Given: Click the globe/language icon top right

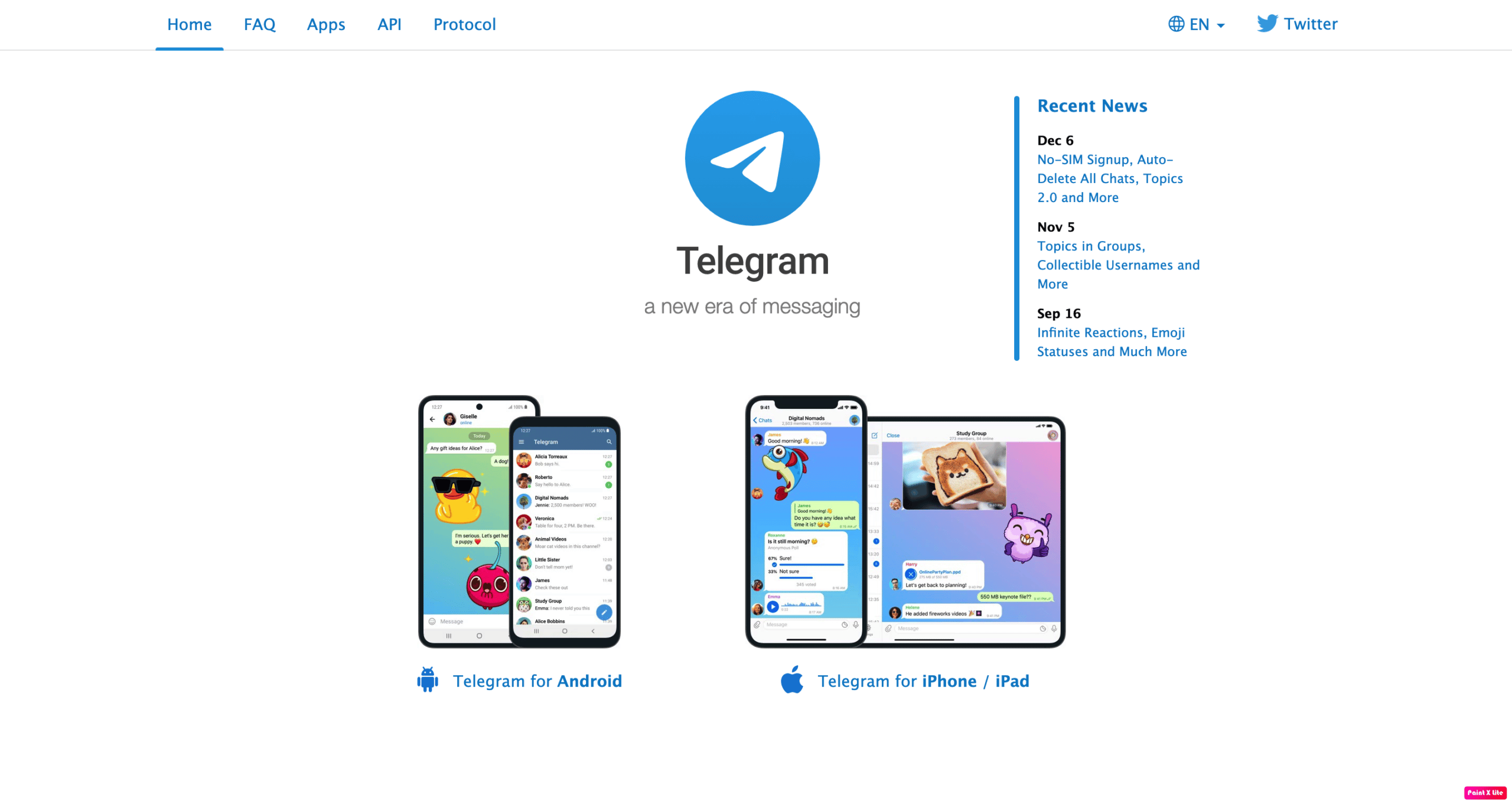Looking at the screenshot, I should 1178,24.
